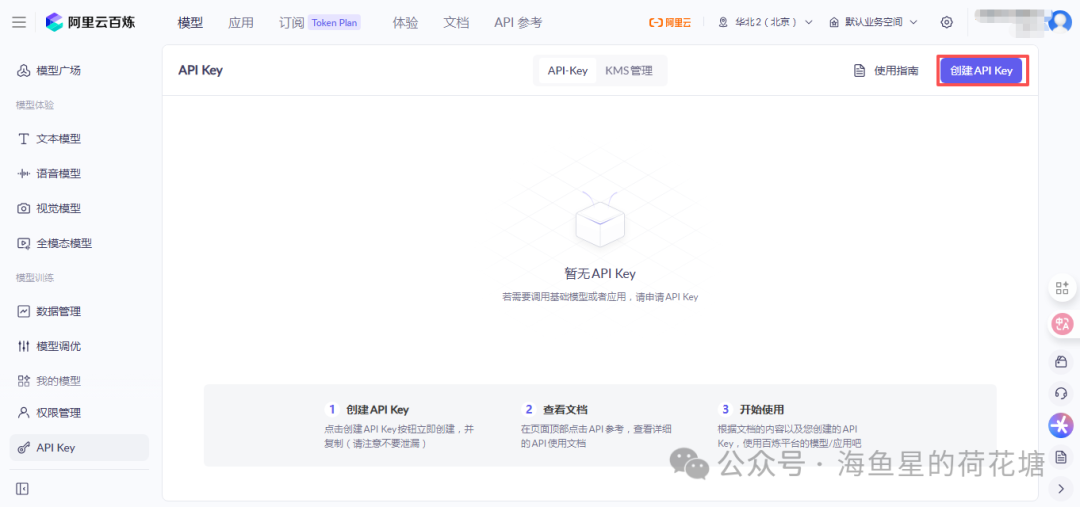Click the 暂无 API Key text
Screen dimensions: 1080x507
600,273
